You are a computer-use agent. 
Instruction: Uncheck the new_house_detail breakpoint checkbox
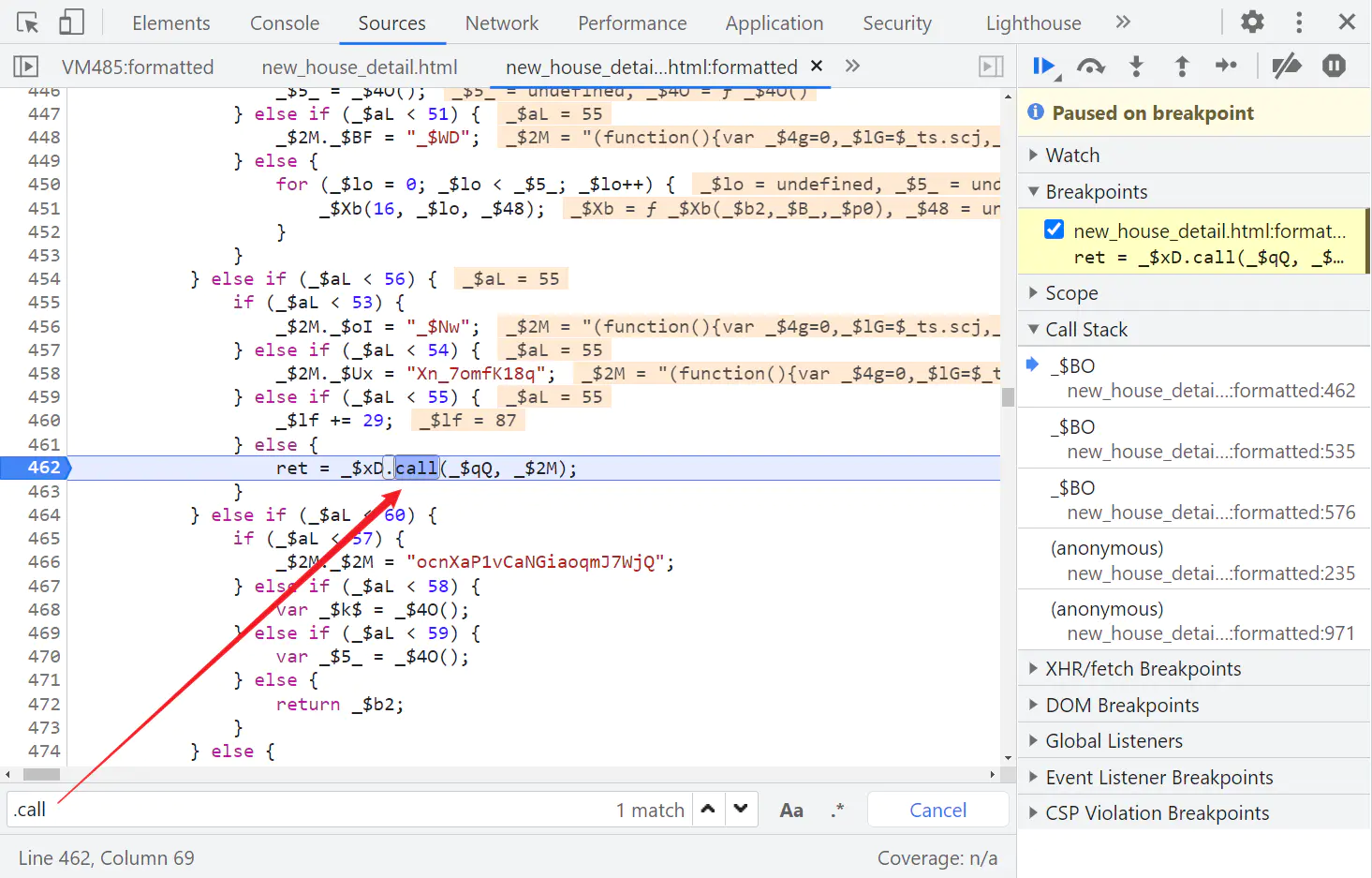tap(1054, 230)
